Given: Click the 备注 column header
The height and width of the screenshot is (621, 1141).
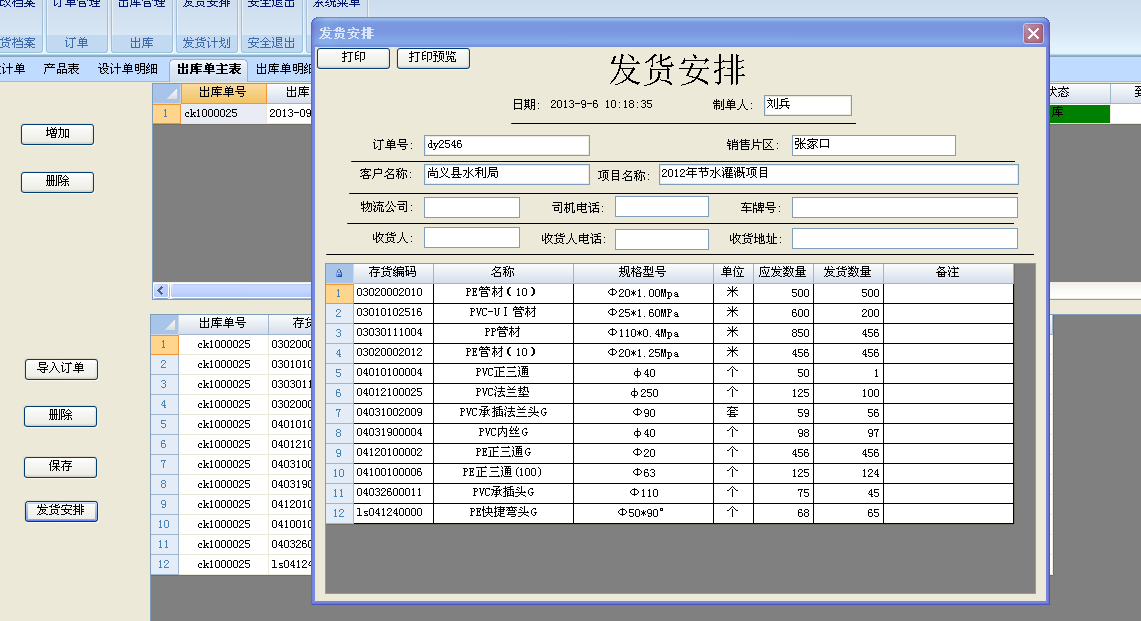Looking at the screenshot, I should [947, 273].
